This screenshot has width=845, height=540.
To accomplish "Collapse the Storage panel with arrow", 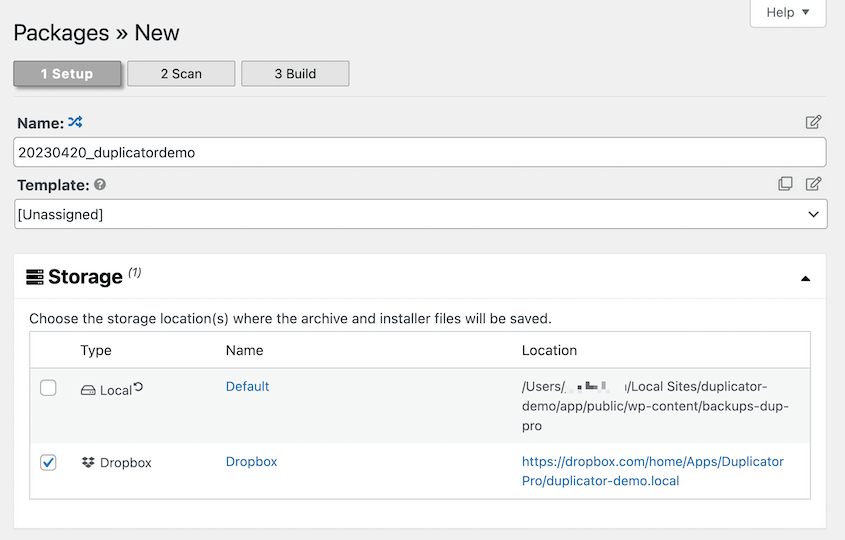I will pos(806,279).
